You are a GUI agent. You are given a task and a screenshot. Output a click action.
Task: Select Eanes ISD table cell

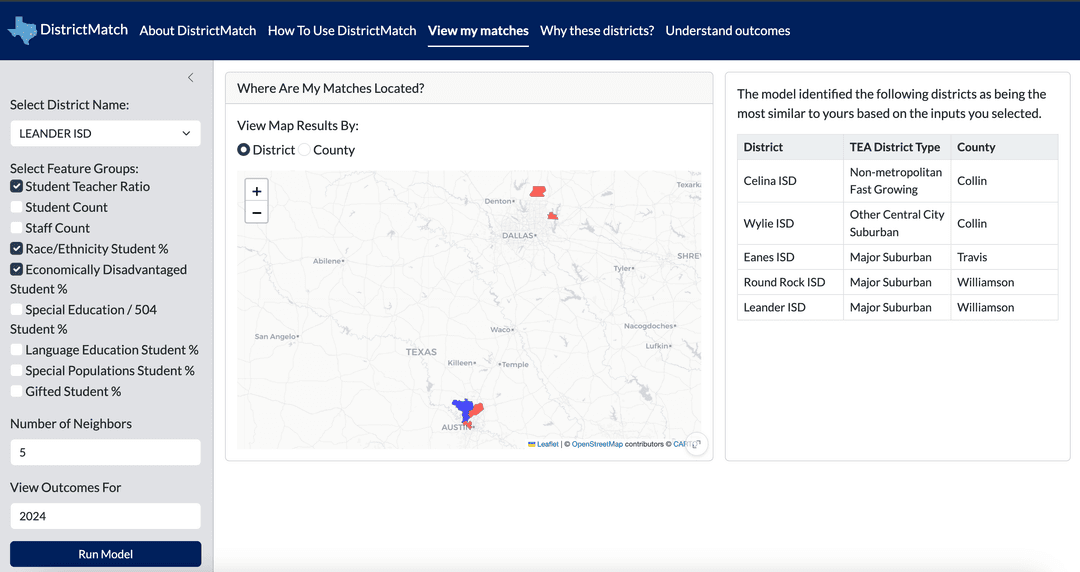[790, 257]
